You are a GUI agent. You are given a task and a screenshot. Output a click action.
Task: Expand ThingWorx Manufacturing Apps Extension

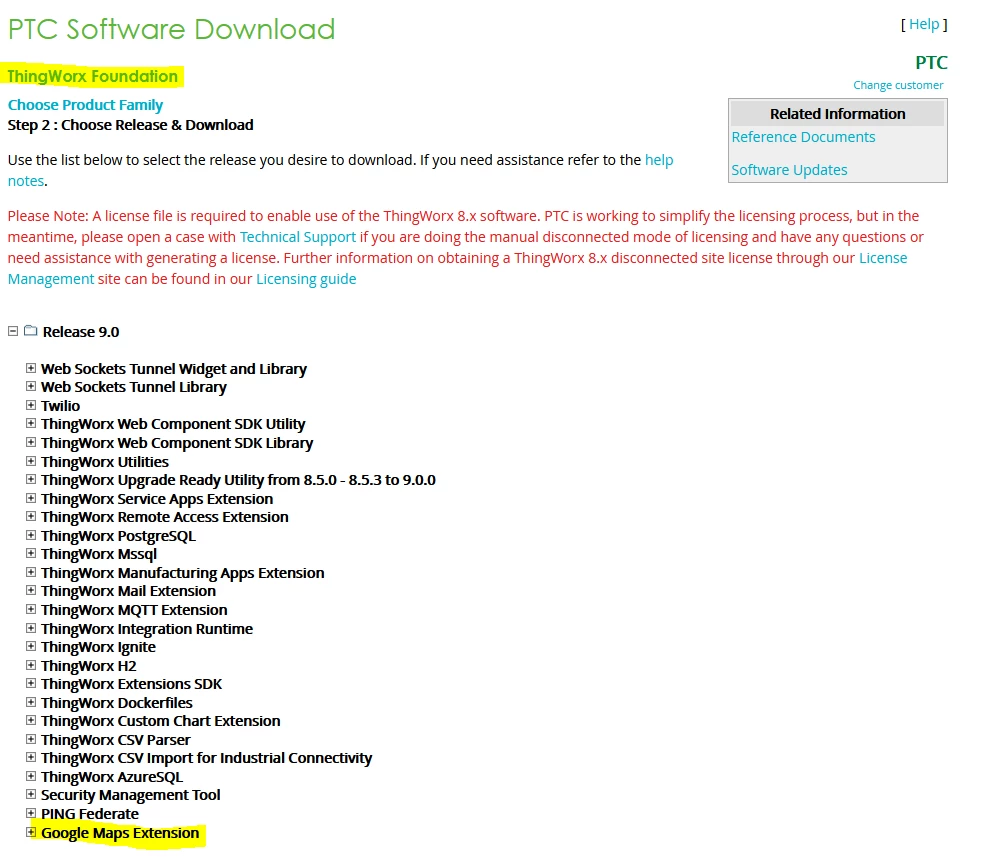pos(30,572)
